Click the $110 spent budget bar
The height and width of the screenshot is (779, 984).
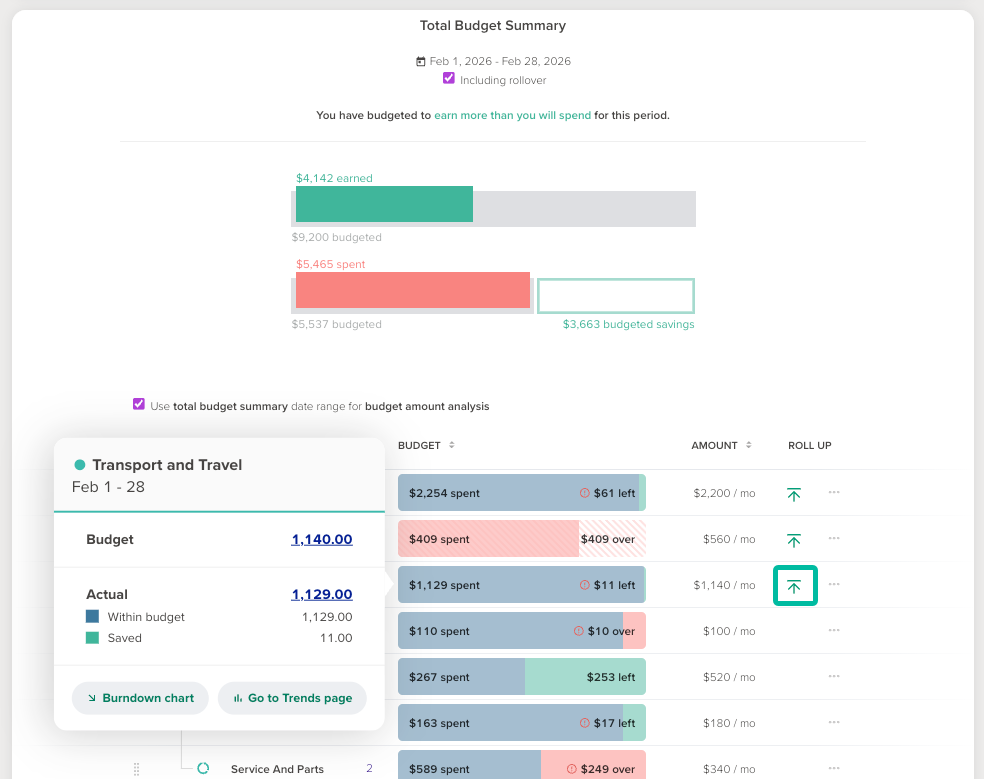click(521, 631)
